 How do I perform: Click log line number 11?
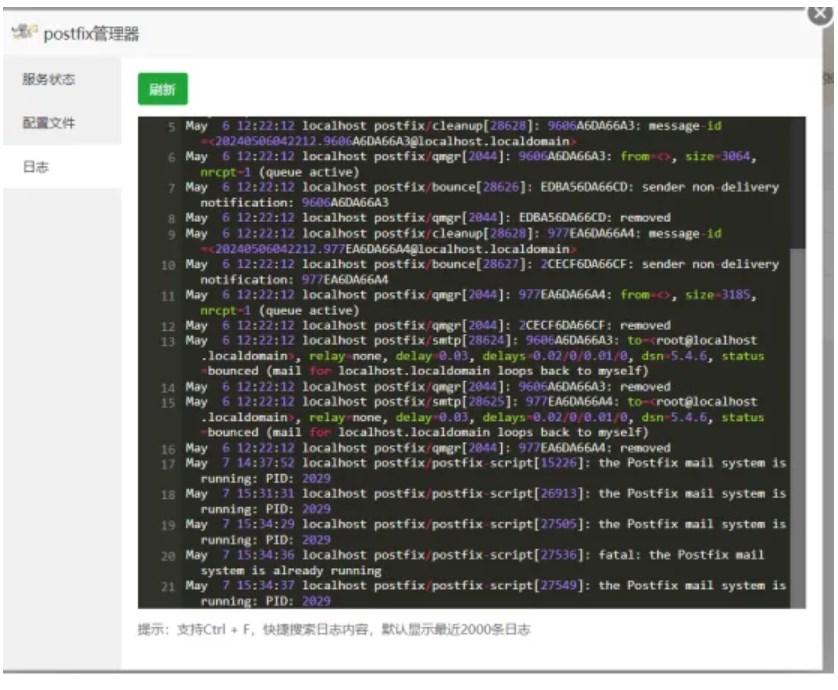[168, 296]
